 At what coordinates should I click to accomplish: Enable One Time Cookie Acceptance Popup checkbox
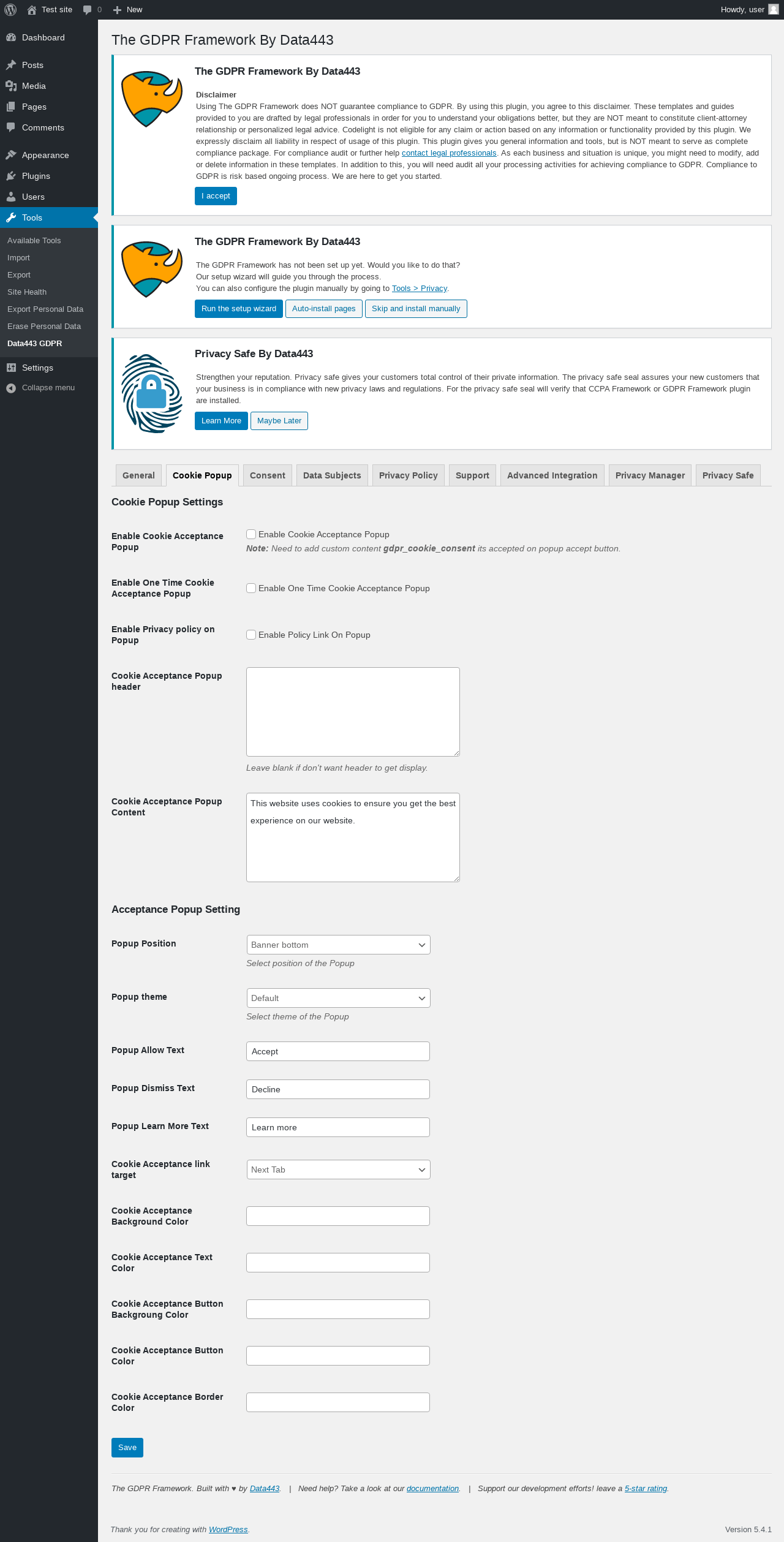[251, 588]
